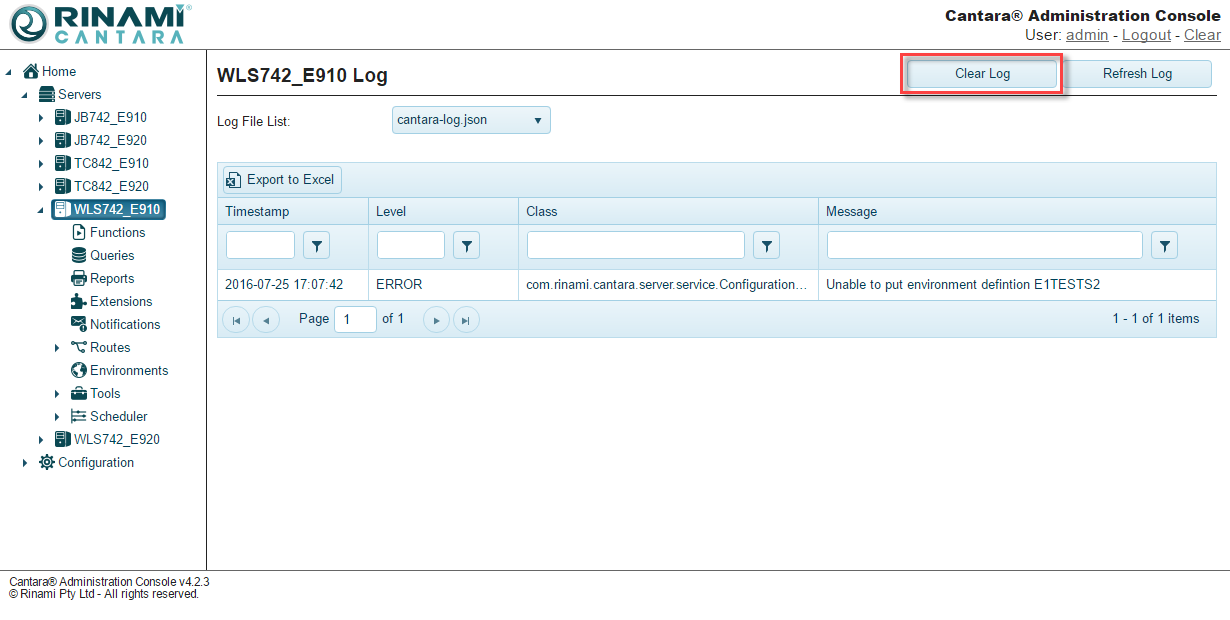This screenshot has height=620, width=1230.
Task: Export the log to Excel
Action: [x=281, y=180]
